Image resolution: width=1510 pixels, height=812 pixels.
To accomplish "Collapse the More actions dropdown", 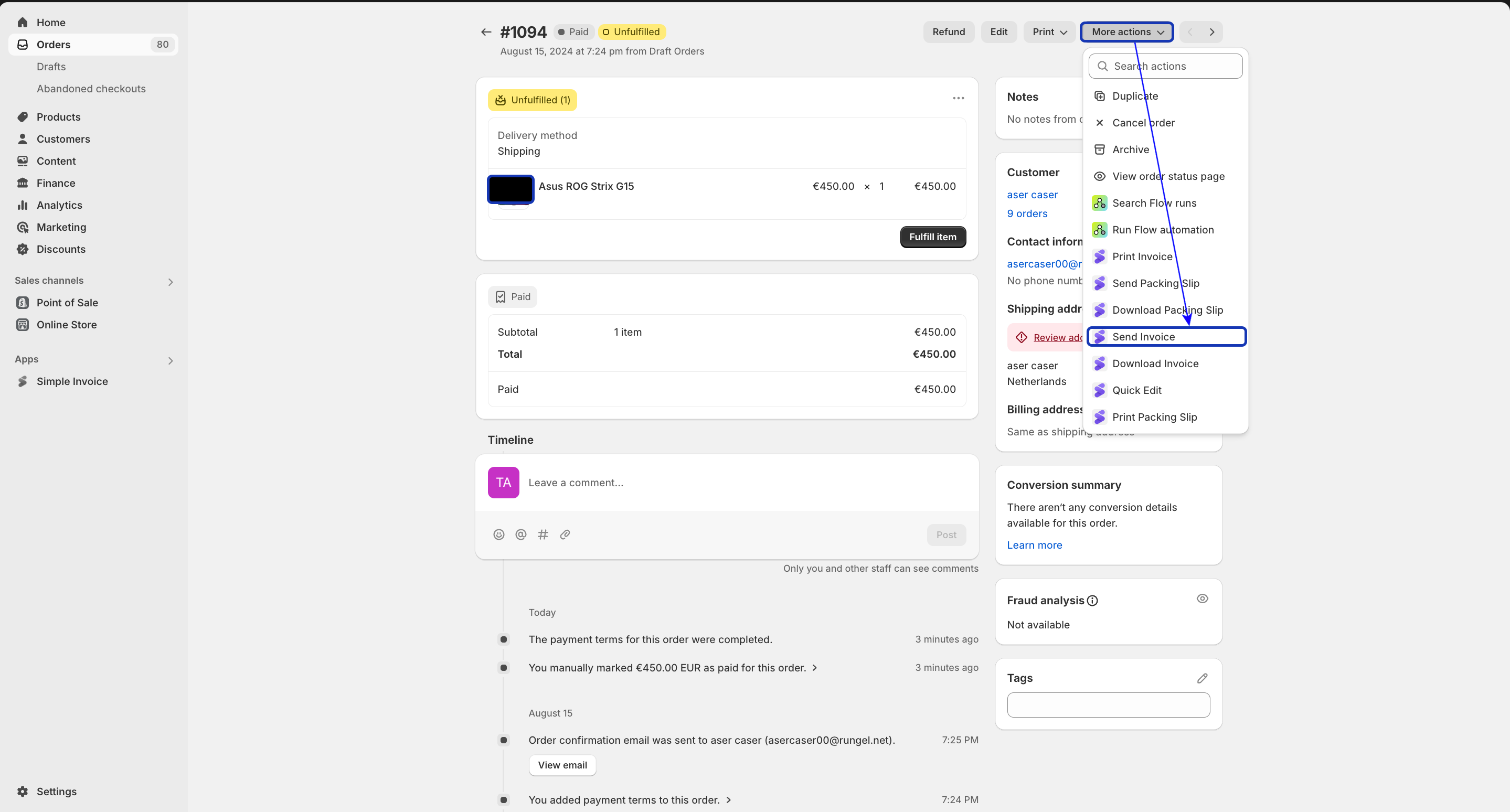I will 1126,32.
